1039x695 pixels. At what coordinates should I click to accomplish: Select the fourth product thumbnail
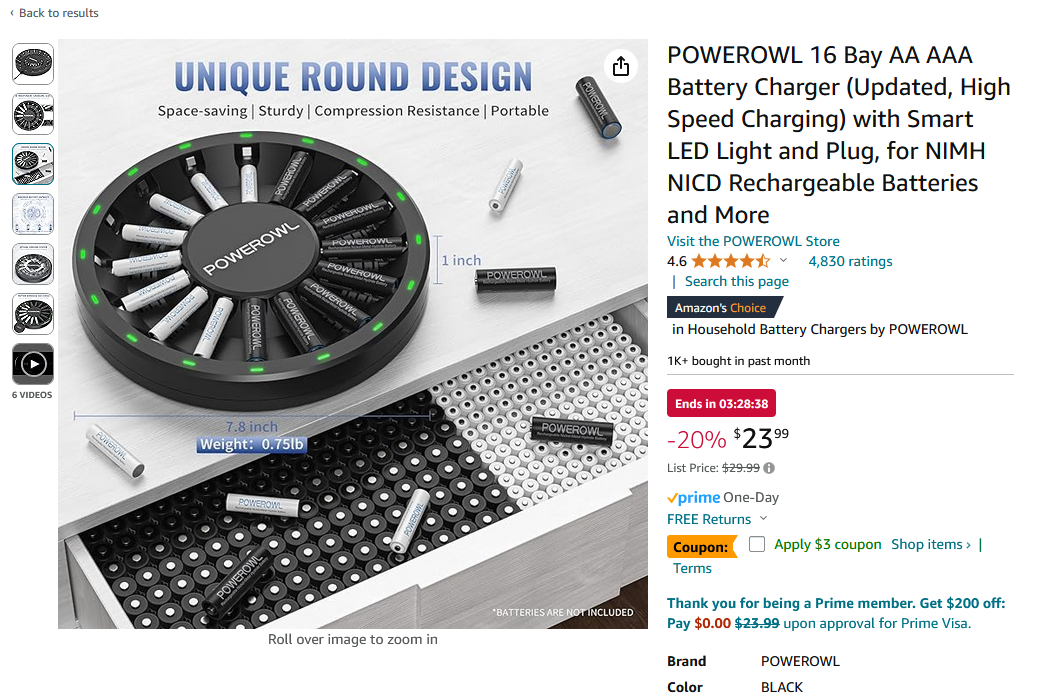[x=33, y=214]
